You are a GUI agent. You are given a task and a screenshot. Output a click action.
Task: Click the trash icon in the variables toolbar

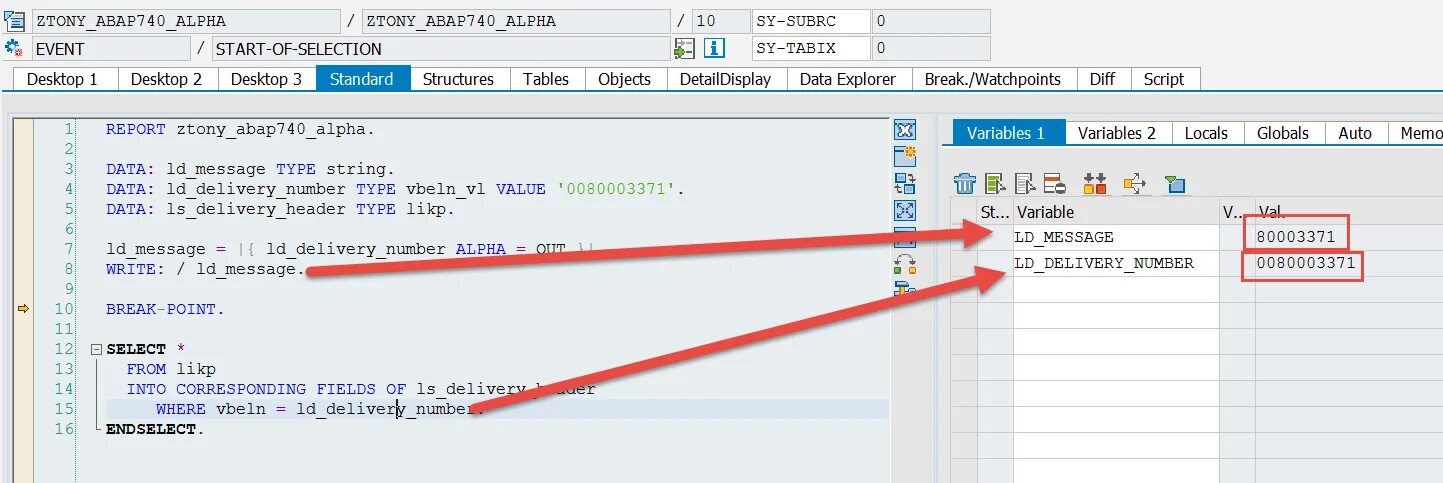(x=965, y=183)
